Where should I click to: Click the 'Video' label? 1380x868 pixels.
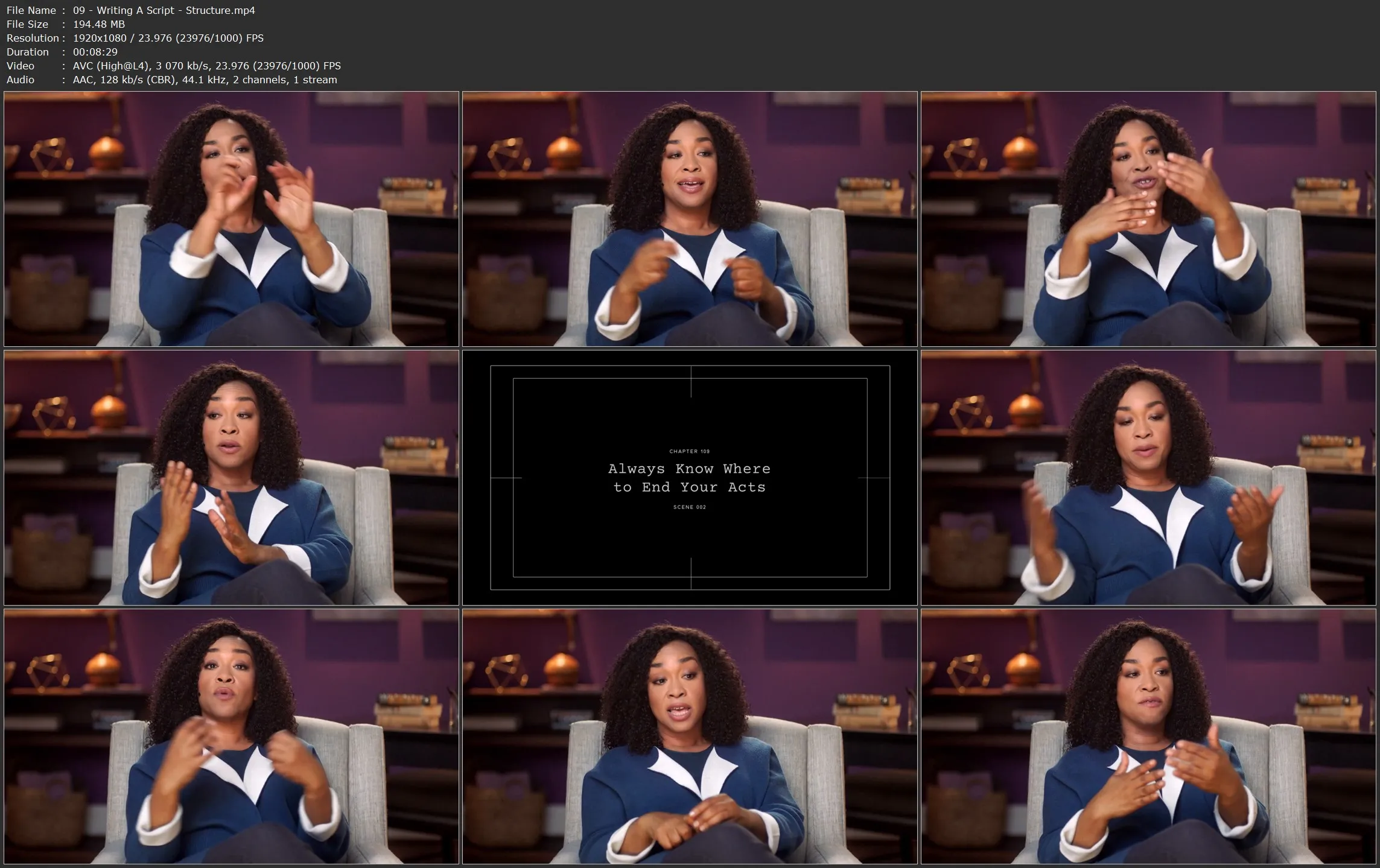(x=21, y=66)
